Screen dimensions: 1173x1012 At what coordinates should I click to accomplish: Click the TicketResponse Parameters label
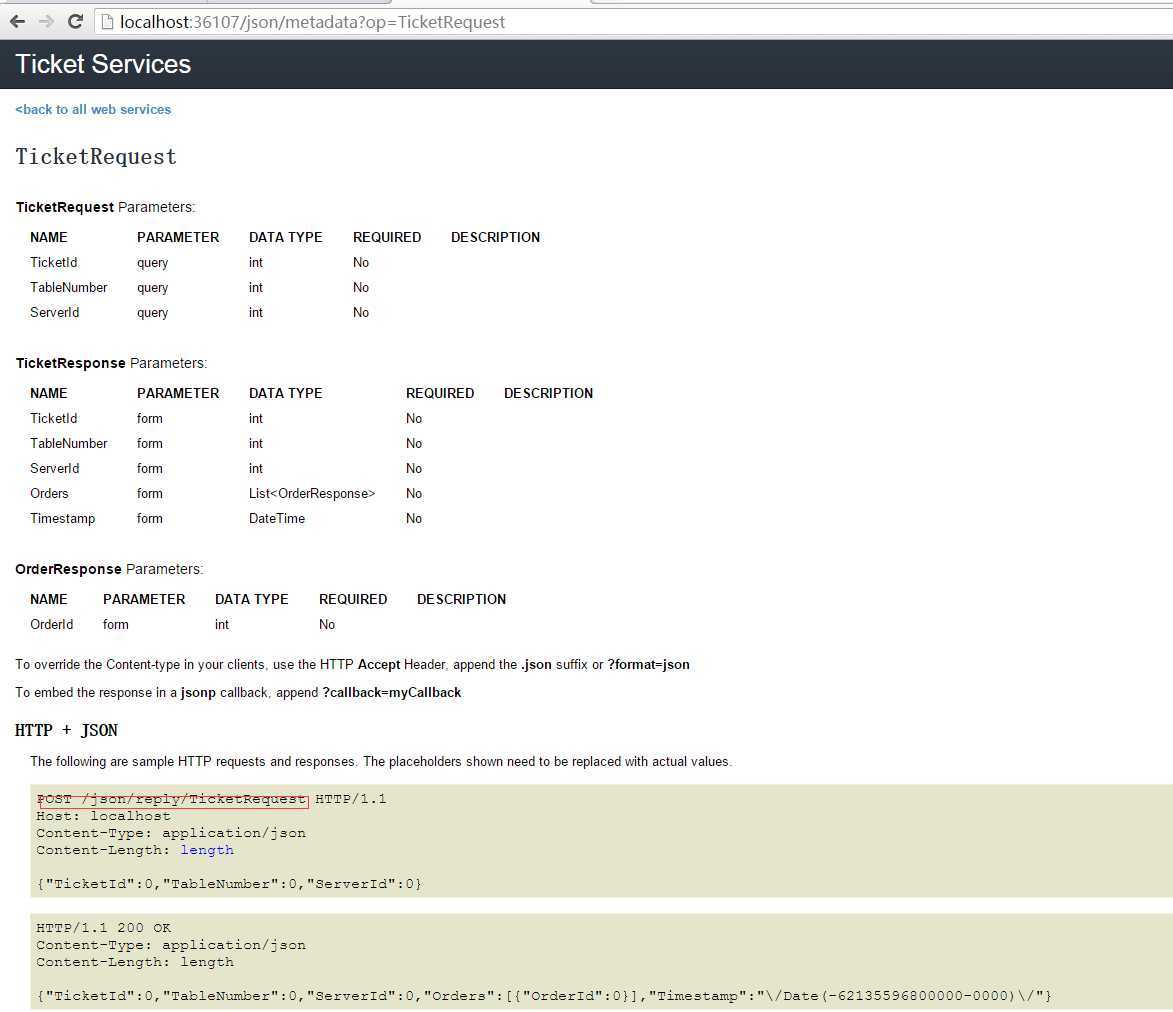click(x=111, y=364)
